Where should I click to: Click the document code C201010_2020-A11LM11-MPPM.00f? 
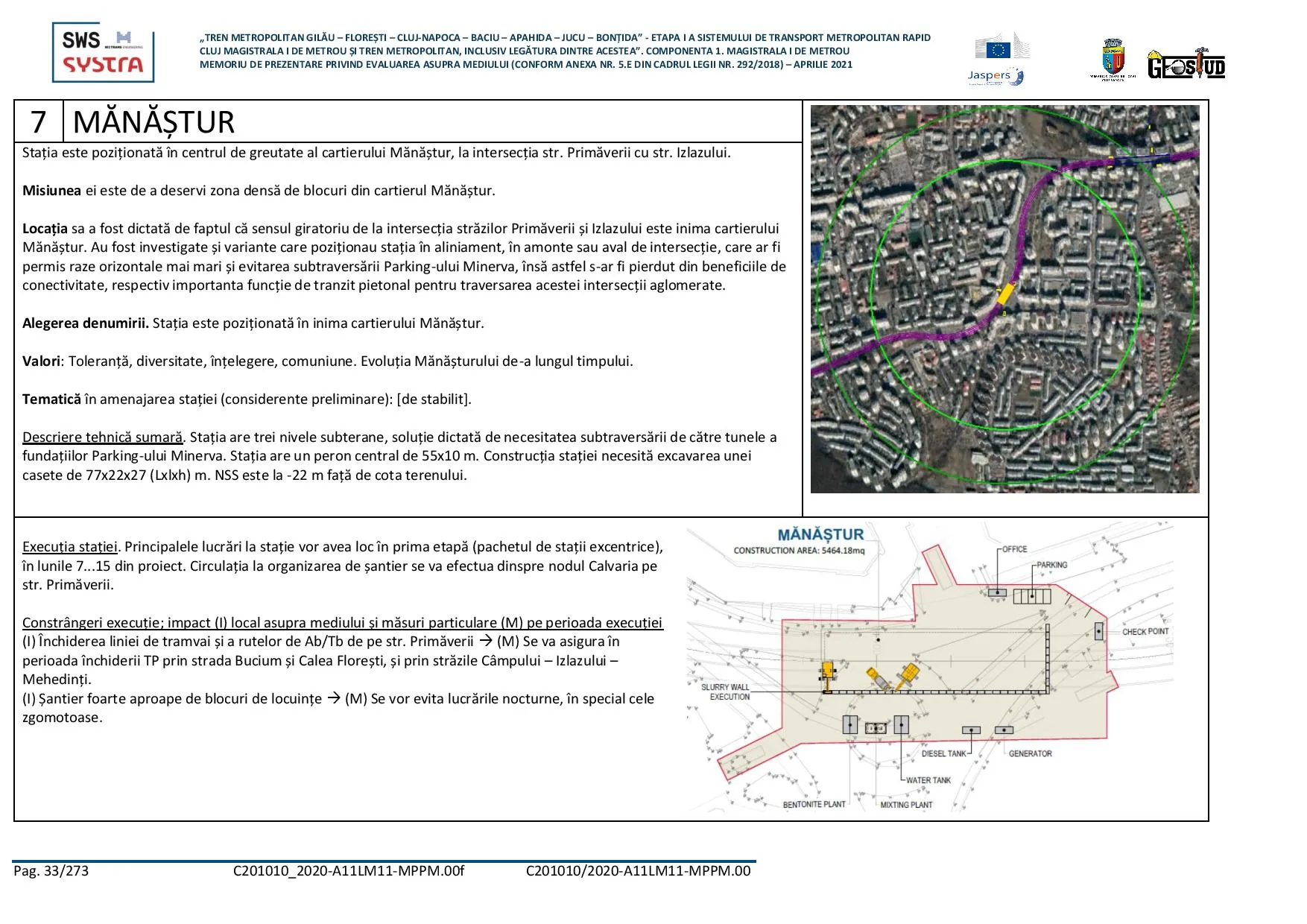pos(348,871)
